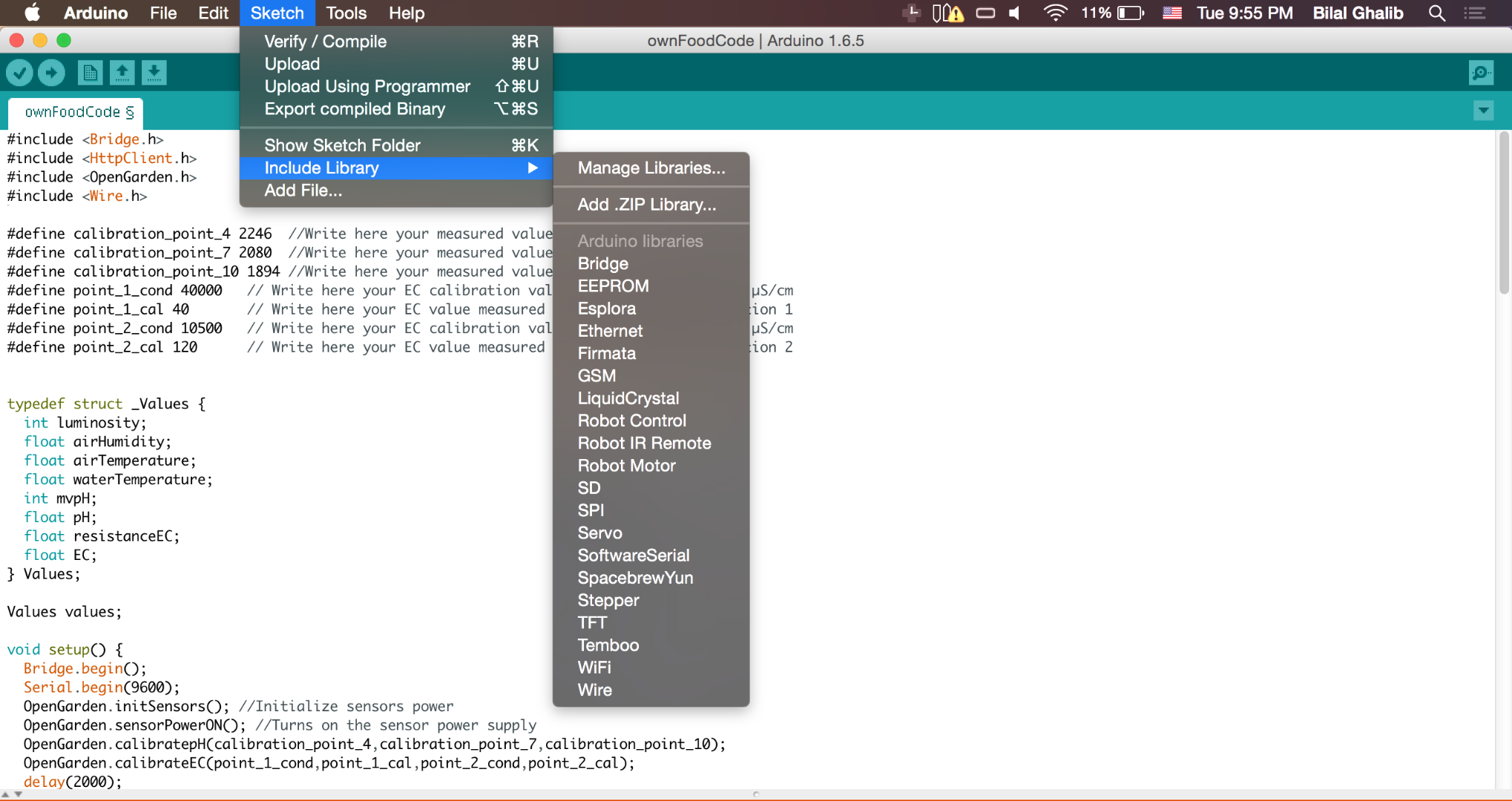Click the Open sketch up-arrow icon

122,73
